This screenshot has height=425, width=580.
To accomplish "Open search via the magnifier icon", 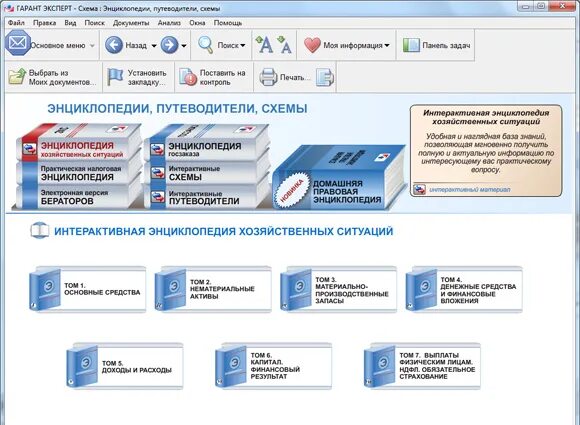I will click(205, 45).
